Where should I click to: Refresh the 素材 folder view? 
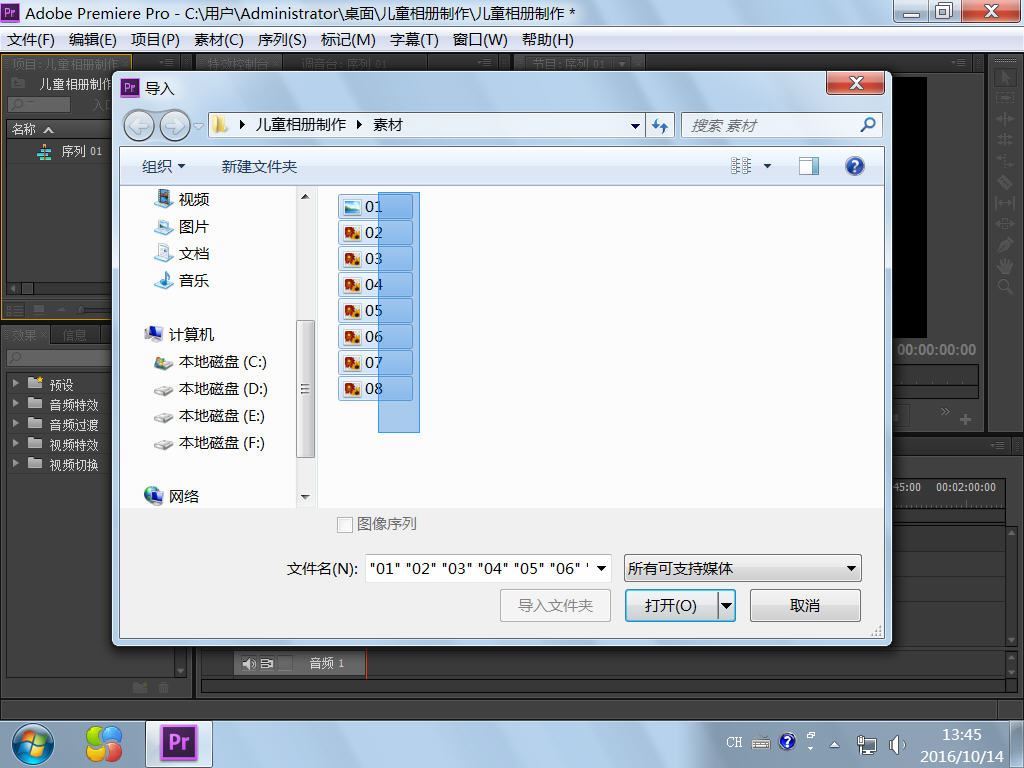pos(660,125)
